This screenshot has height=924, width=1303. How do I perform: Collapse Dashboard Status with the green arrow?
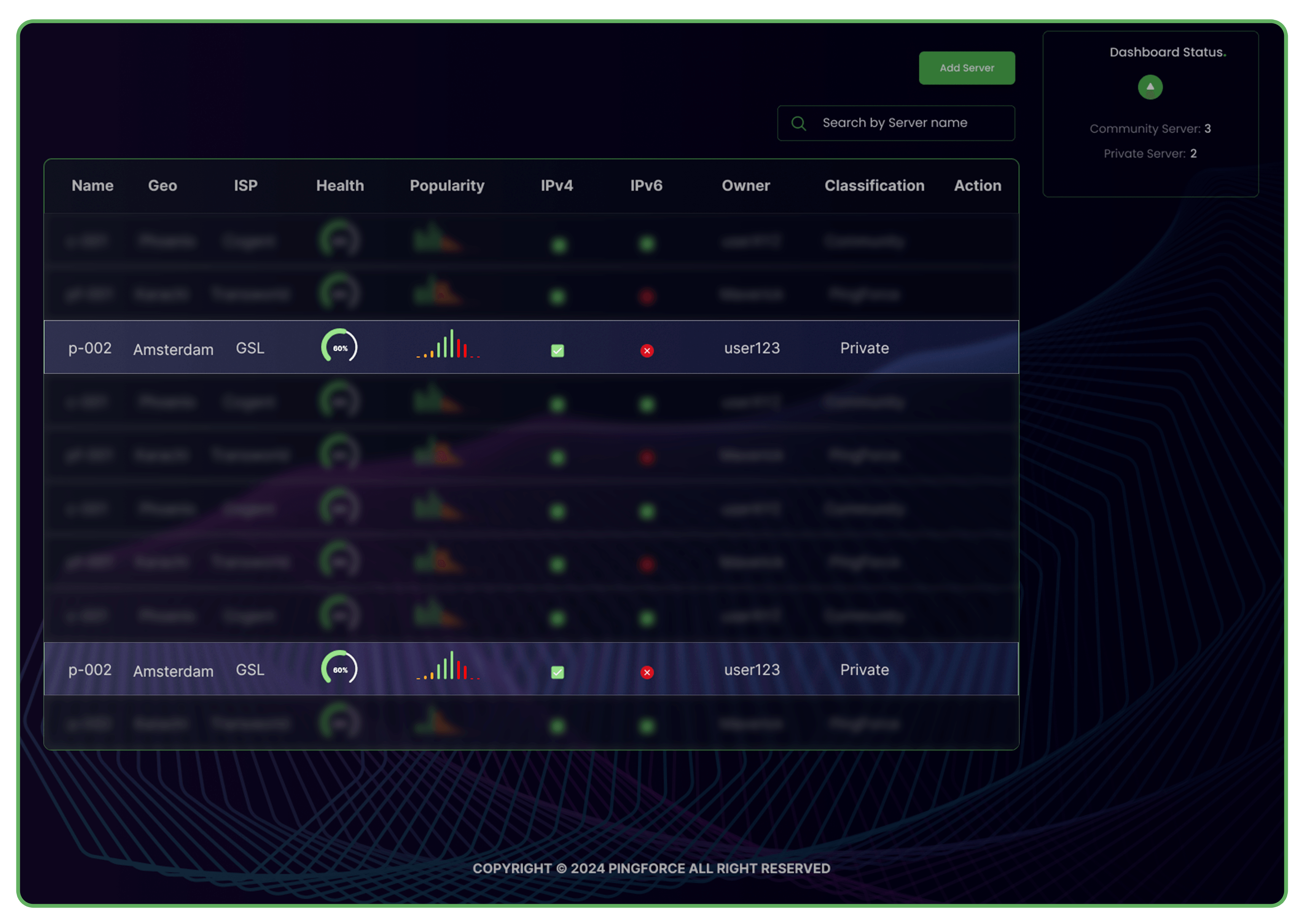1149,87
